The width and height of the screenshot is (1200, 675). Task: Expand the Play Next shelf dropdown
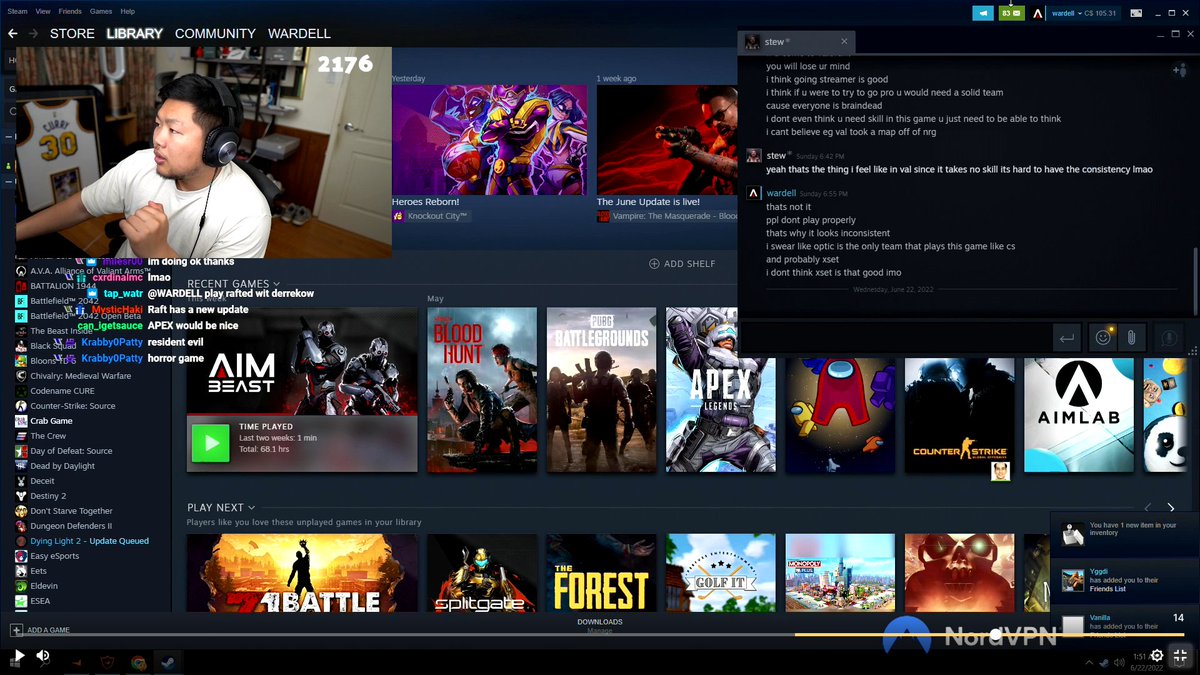(251, 508)
